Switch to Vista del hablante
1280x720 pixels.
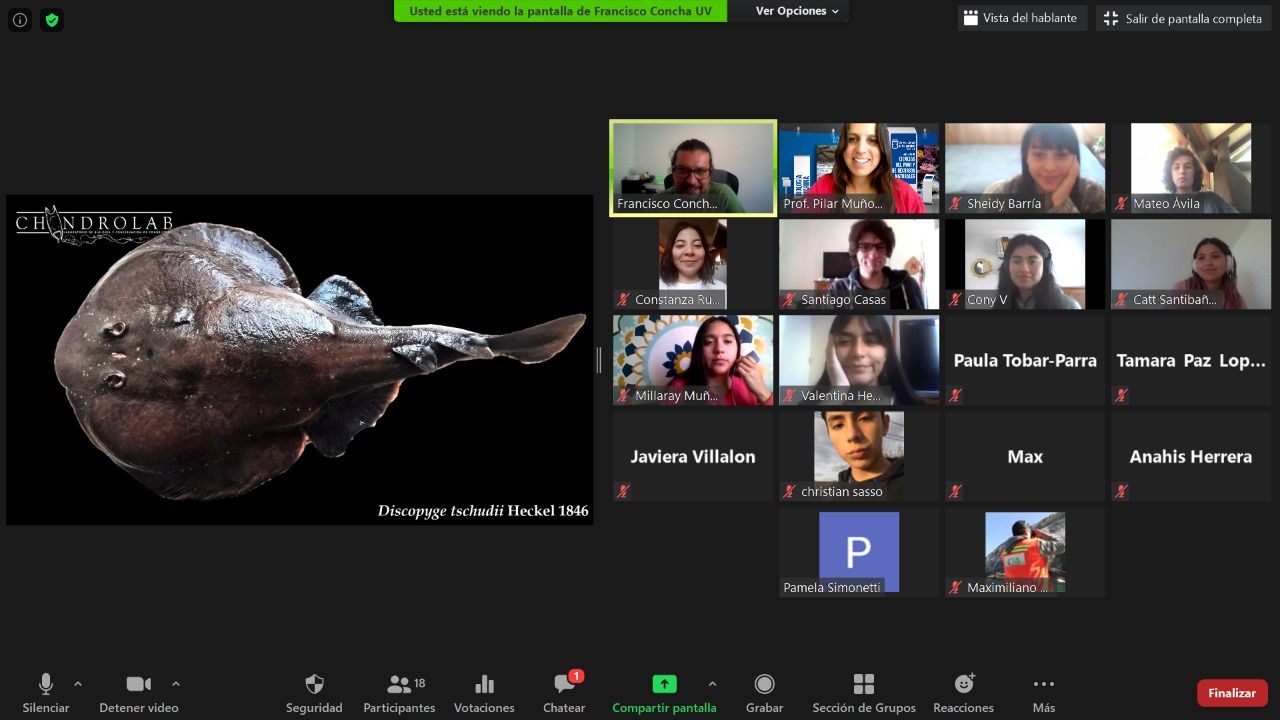[x=1021, y=18]
